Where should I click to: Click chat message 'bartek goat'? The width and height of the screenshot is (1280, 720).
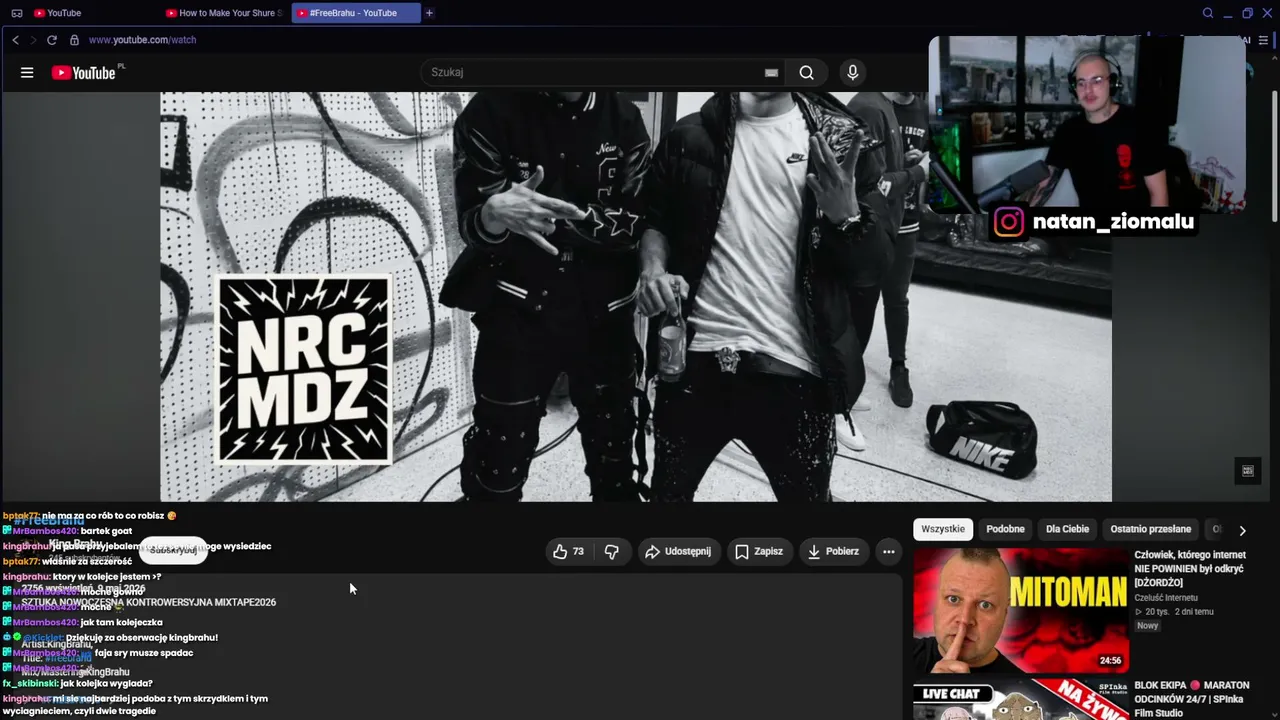click(x=106, y=531)
